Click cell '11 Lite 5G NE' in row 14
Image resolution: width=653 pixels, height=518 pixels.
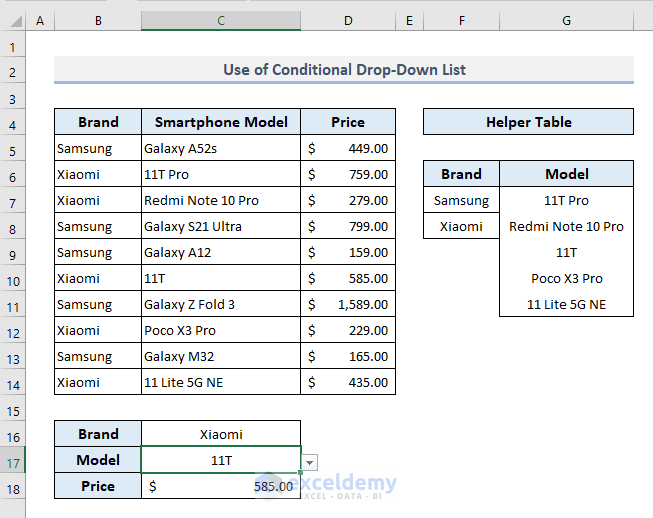221,382
